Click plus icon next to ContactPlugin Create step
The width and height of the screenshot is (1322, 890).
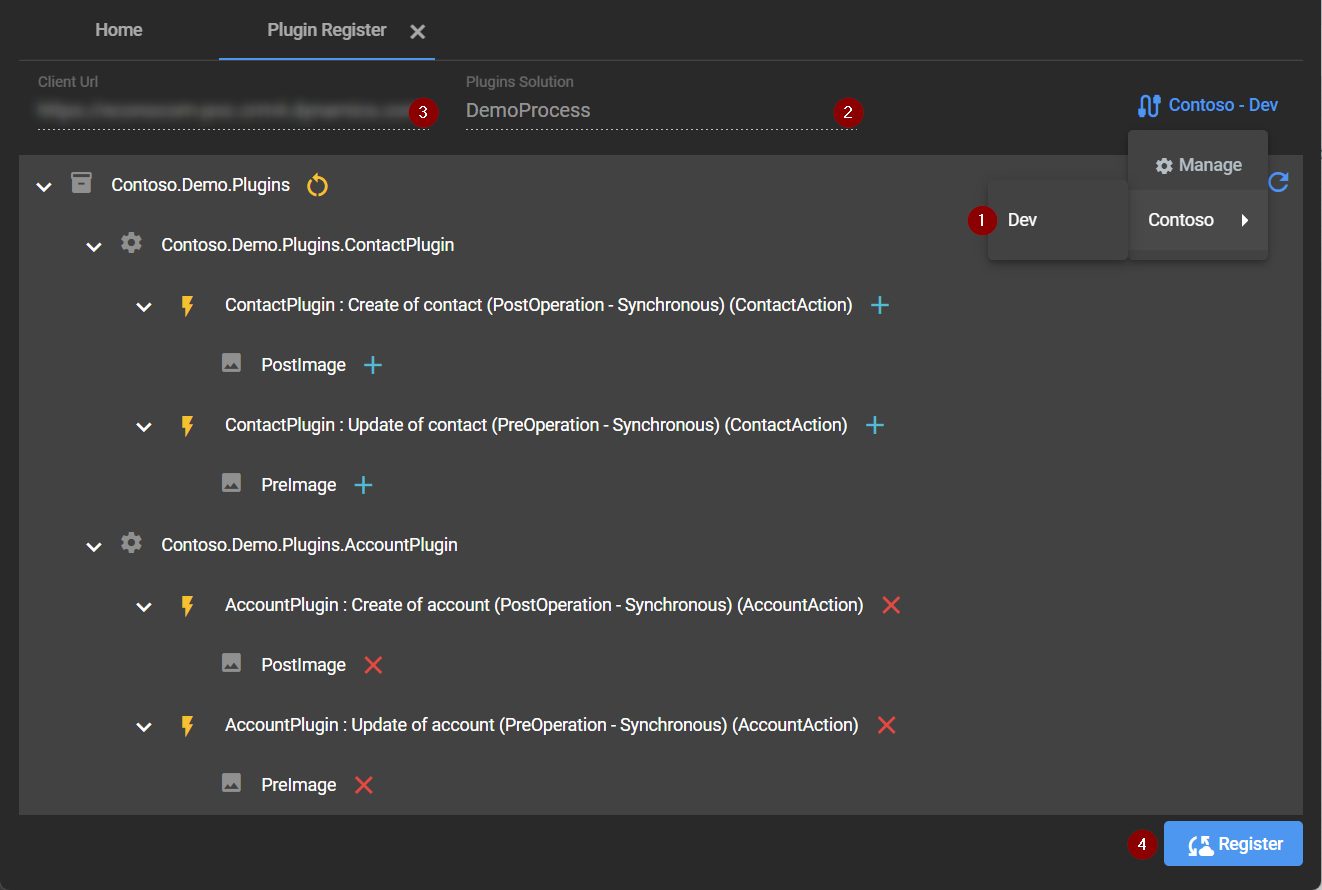[x=880, y=305]
